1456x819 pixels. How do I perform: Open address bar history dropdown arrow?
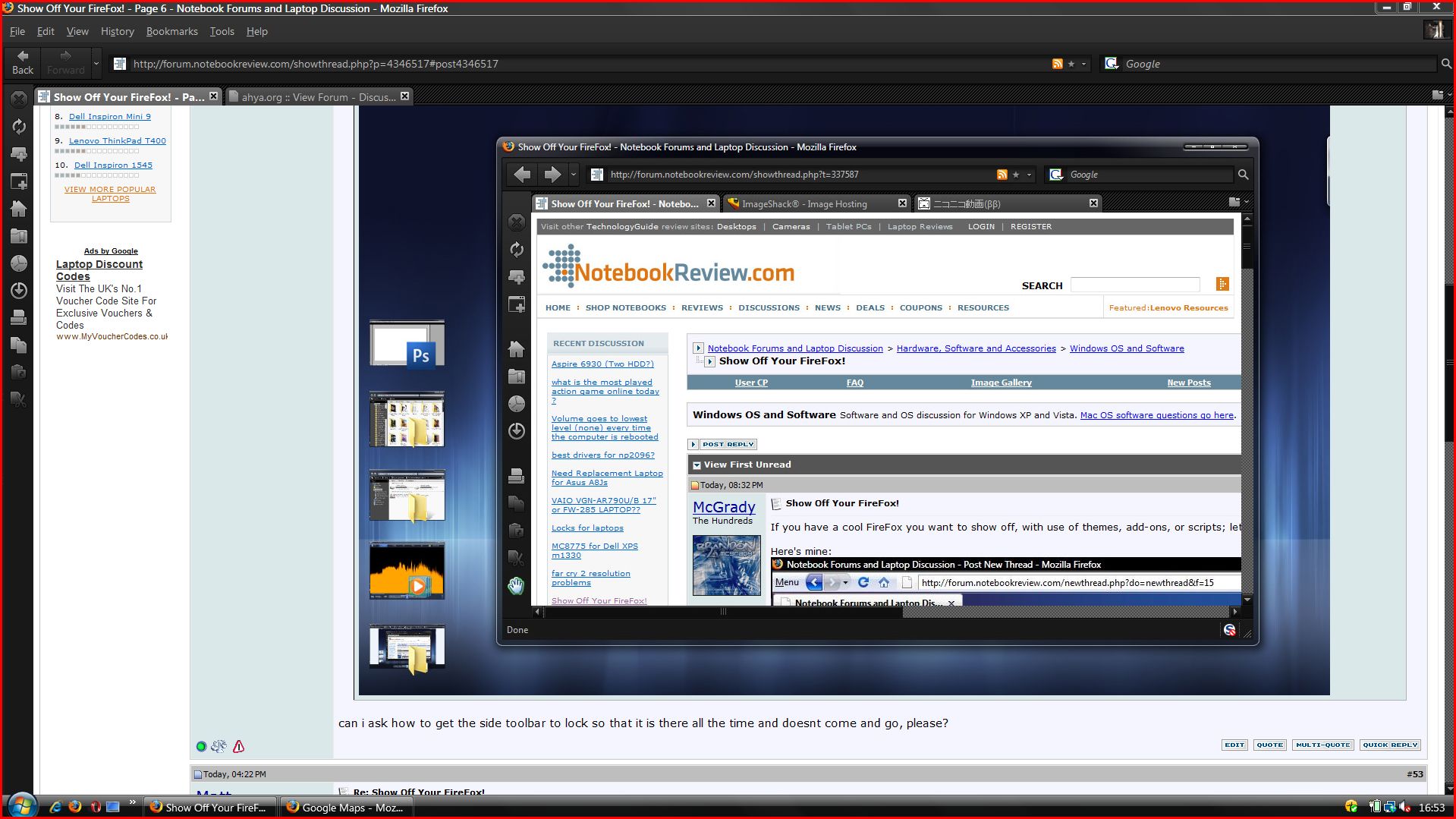1083,64
